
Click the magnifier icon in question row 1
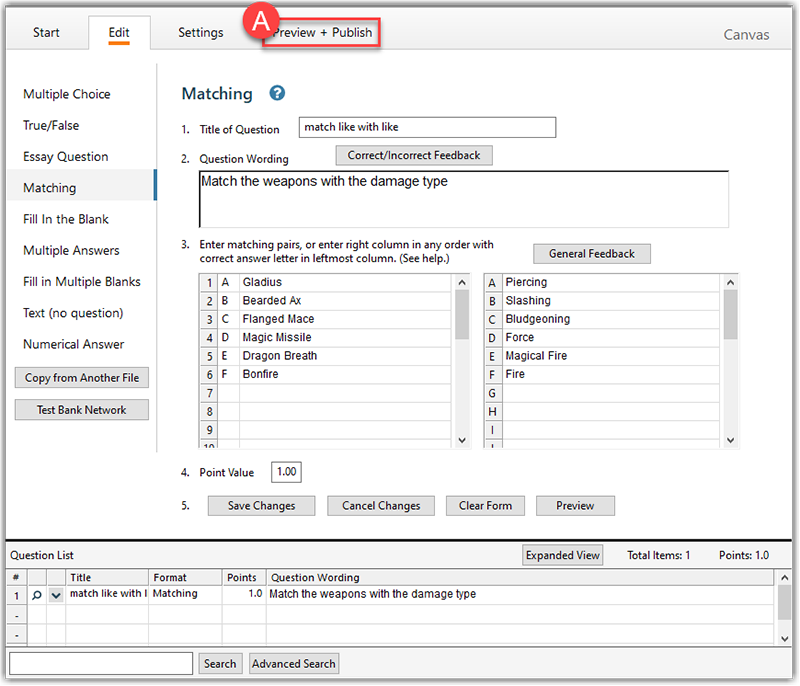coord(37,594)
